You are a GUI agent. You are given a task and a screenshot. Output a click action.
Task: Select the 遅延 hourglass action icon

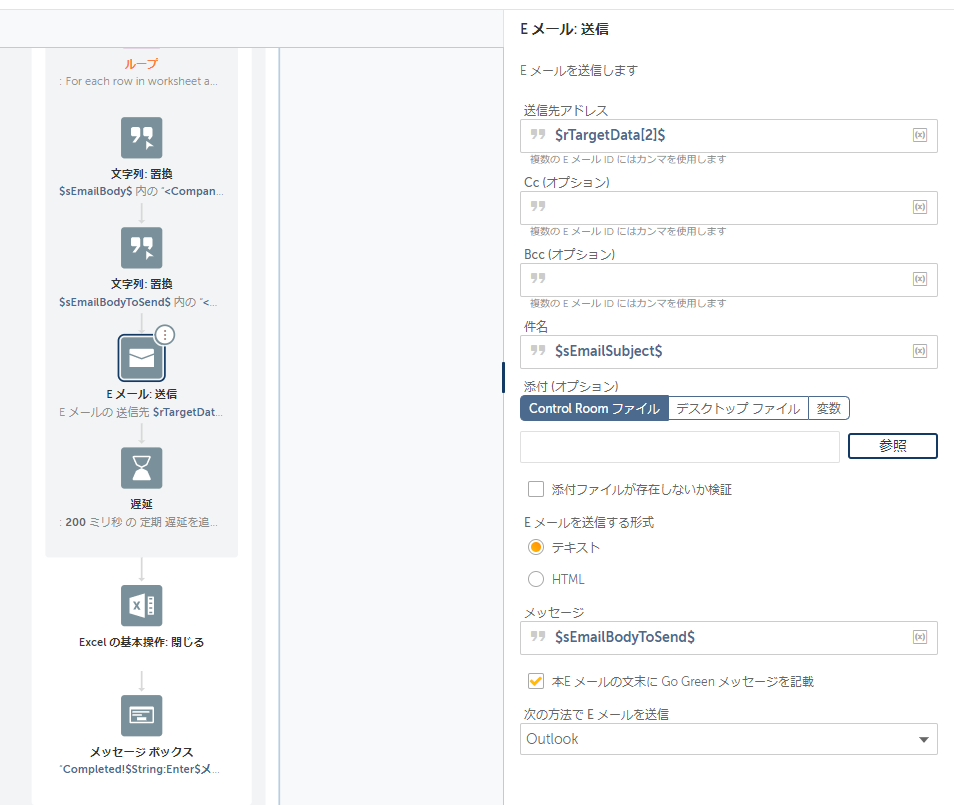click(141, 468)
